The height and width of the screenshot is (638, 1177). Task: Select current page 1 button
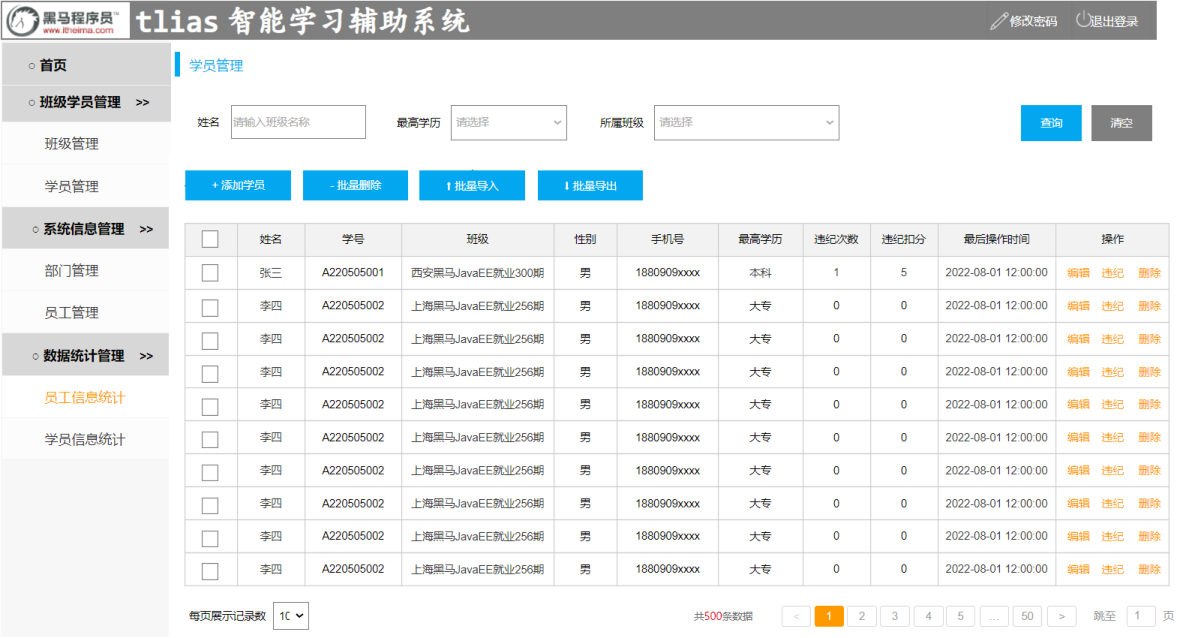tap(829, 616)
